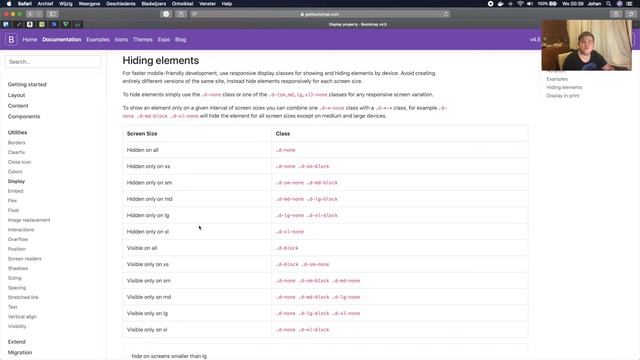Open the Ontwikkel menu
The height and width of the screenshot is (360, 640).
click(x=182, y=4)
